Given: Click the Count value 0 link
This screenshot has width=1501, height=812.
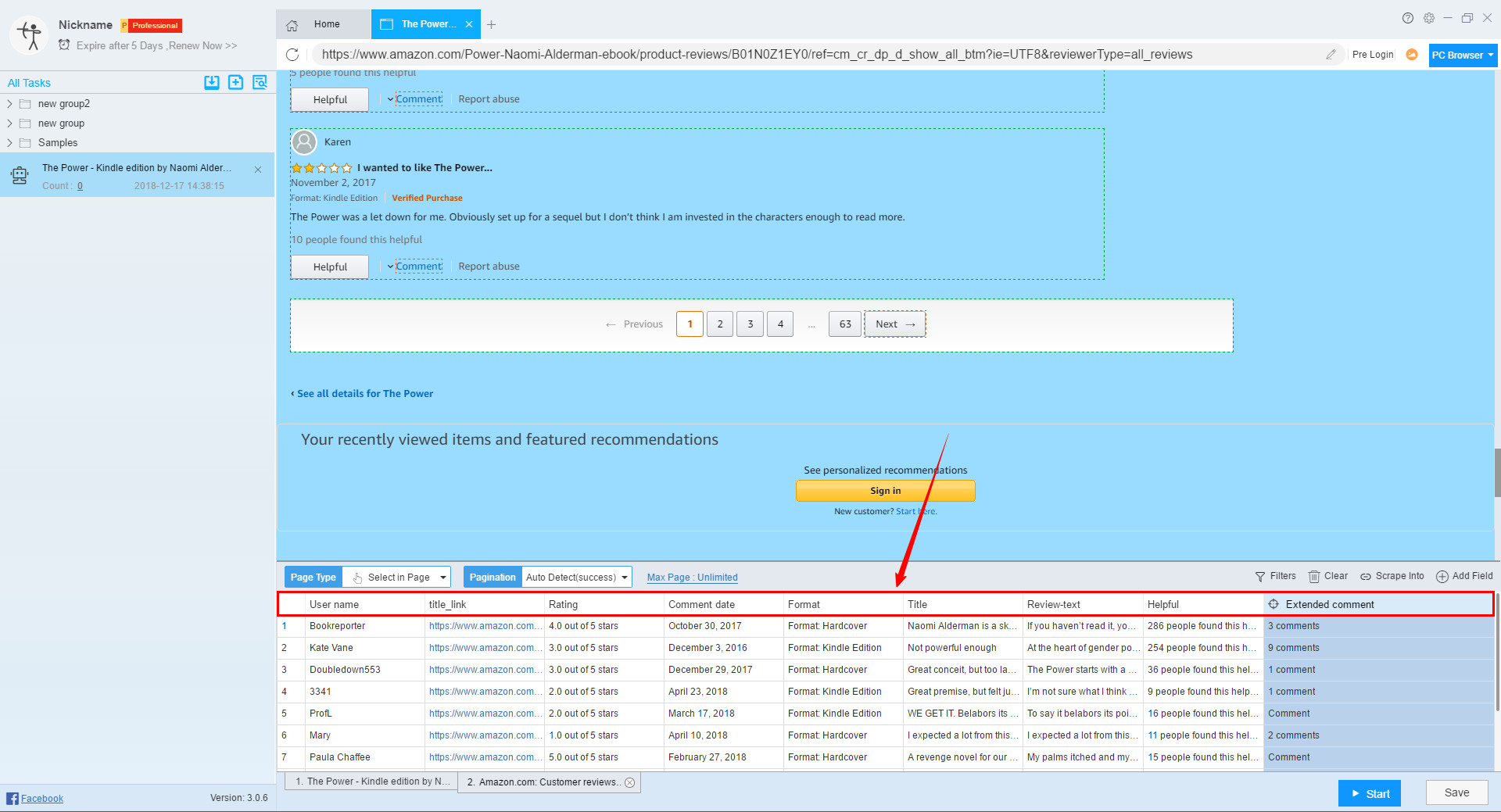Looking at the screenshot, I should click(80, 186).
